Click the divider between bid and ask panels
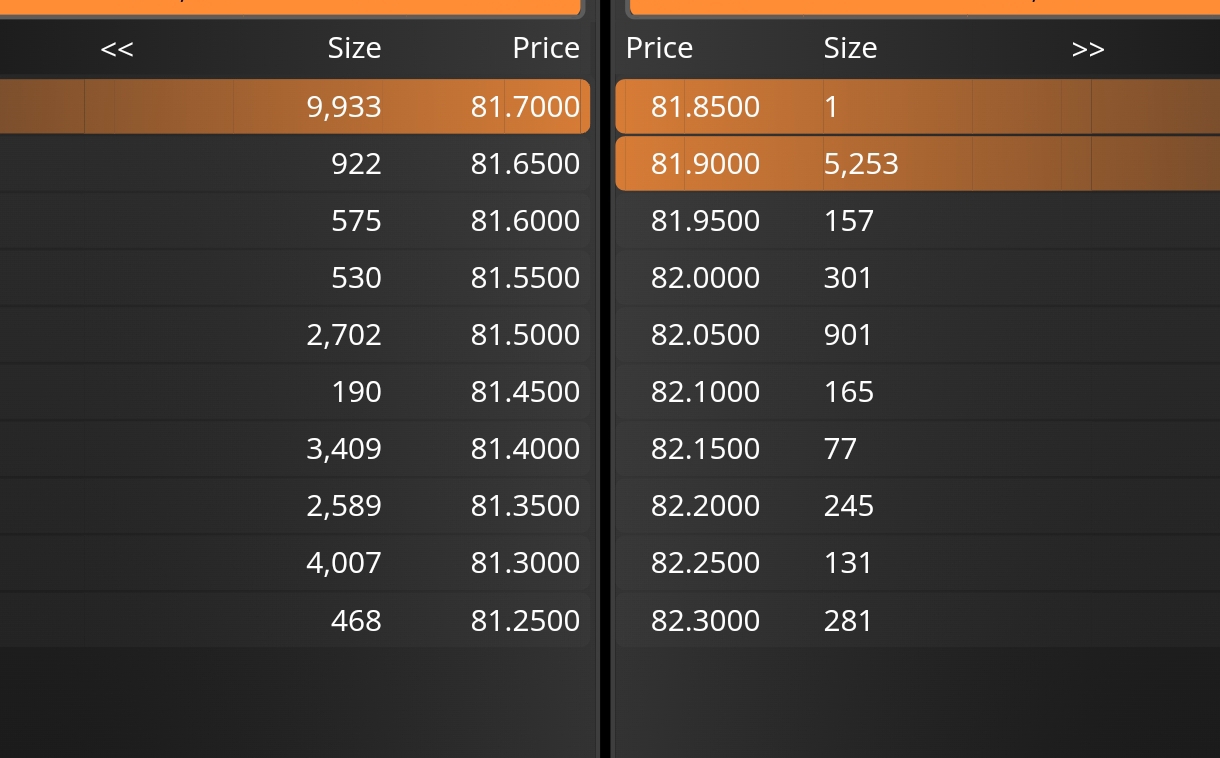Image resolution: width=1220 pixels, height=758 pixels. [604, 379]
